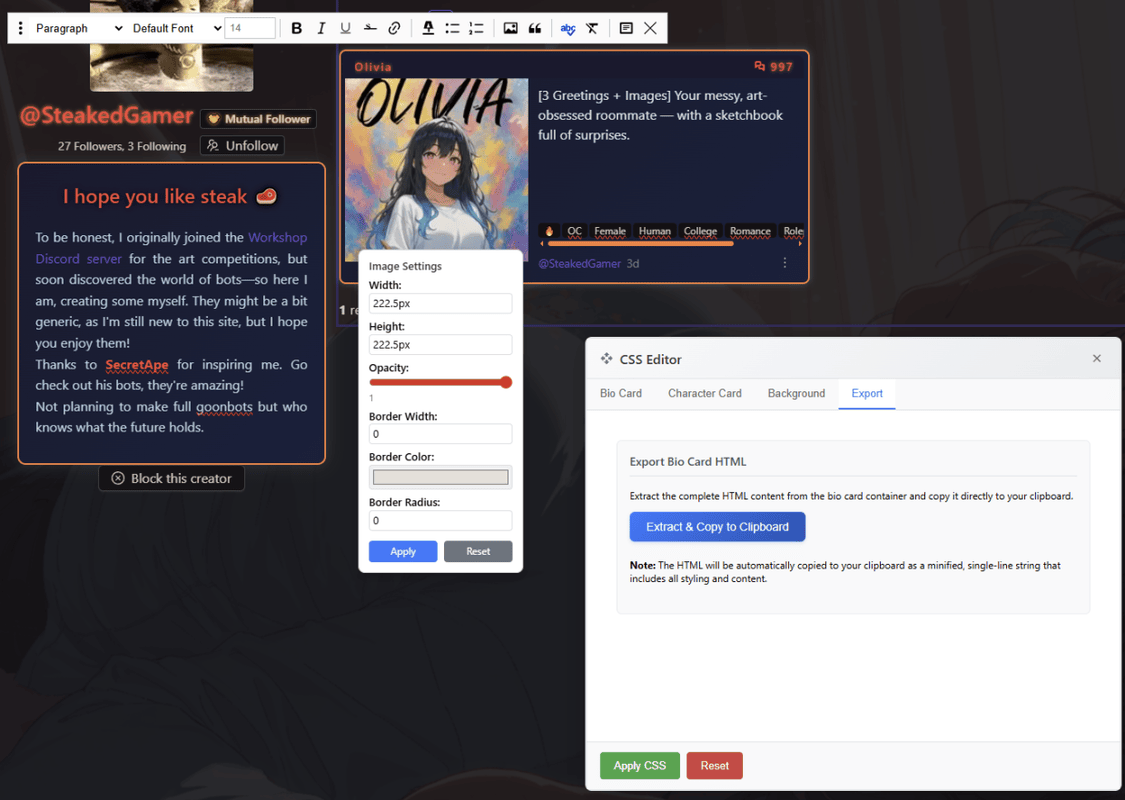This screenshot has height=800, width=1125.
Task: Switch to the Export tab
Action: coord(867,393)
